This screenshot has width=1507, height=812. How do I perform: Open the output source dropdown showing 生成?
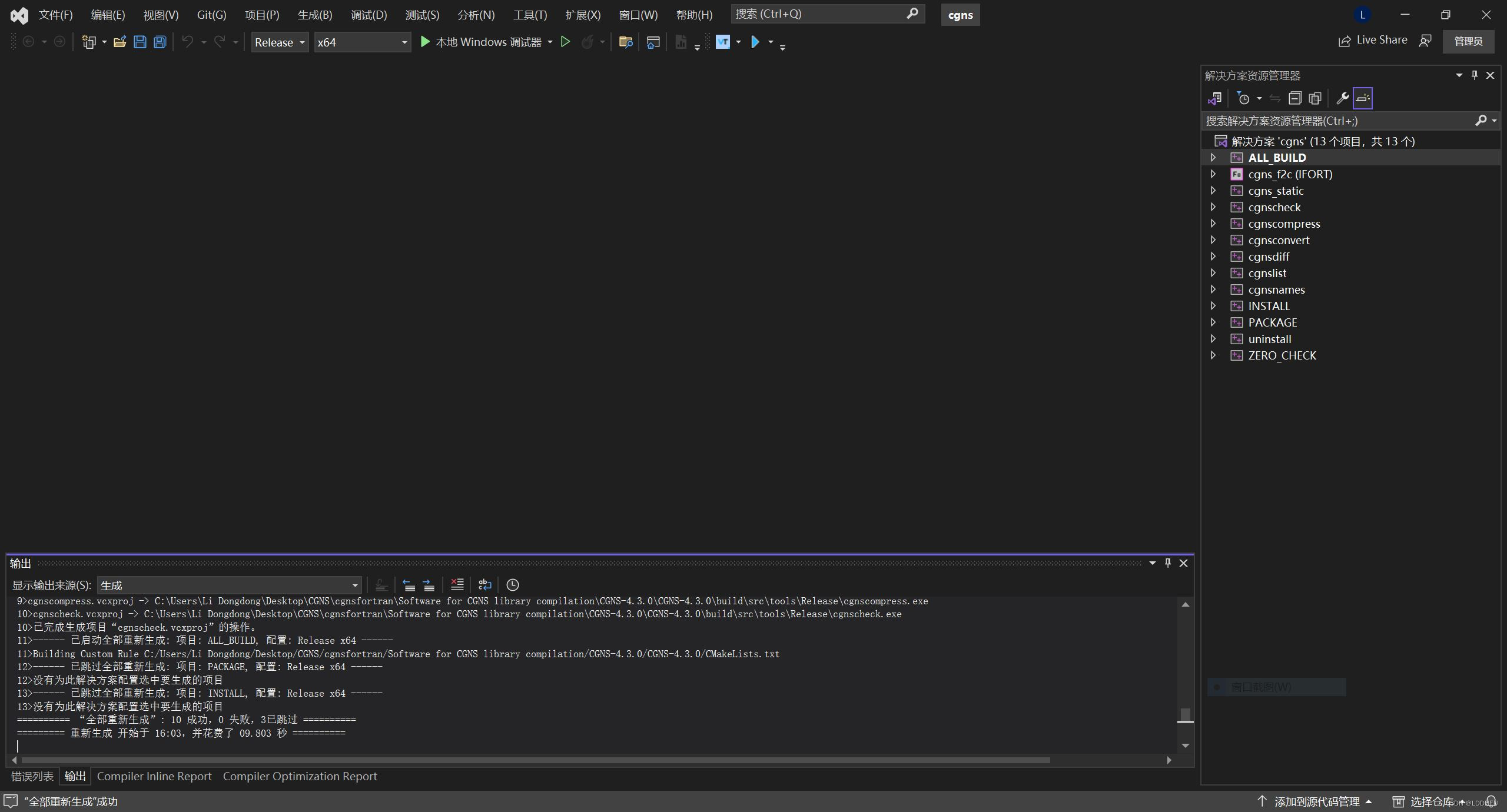tap(229, 585)
